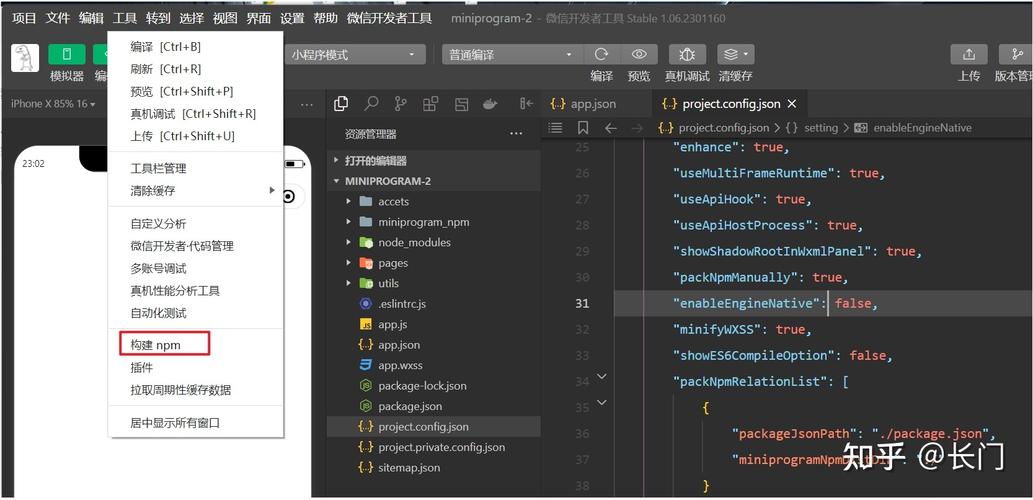Open the search icon in activity bar
The image size is (1033, 500).
point(371,104)
